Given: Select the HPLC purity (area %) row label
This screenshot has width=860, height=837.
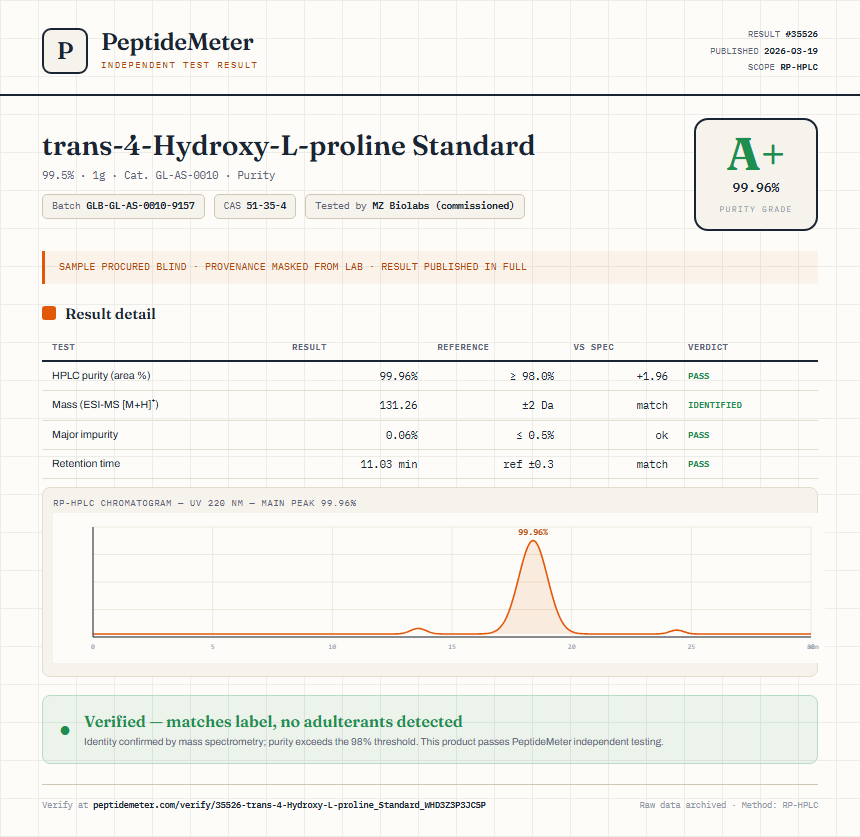Looking at the screenshot, I should pos(101,376).
